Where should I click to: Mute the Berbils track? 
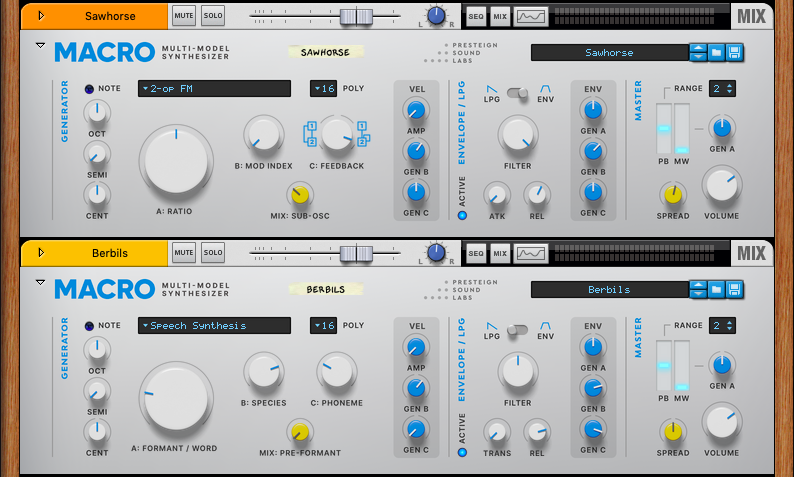click(184, 253)
